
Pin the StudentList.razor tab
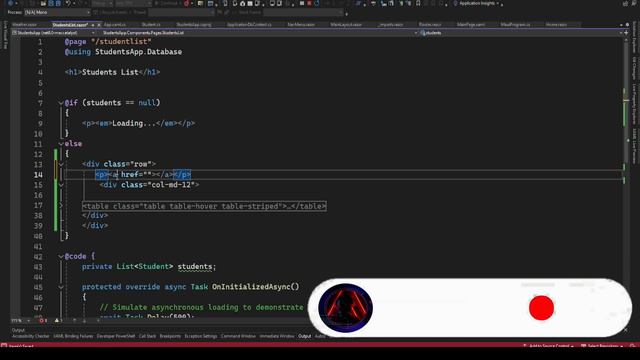pos(93,25)
